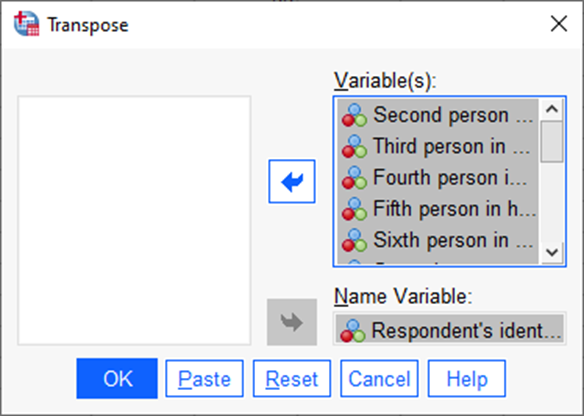Click the Transpose dialog title icon

tap(26, 24)
